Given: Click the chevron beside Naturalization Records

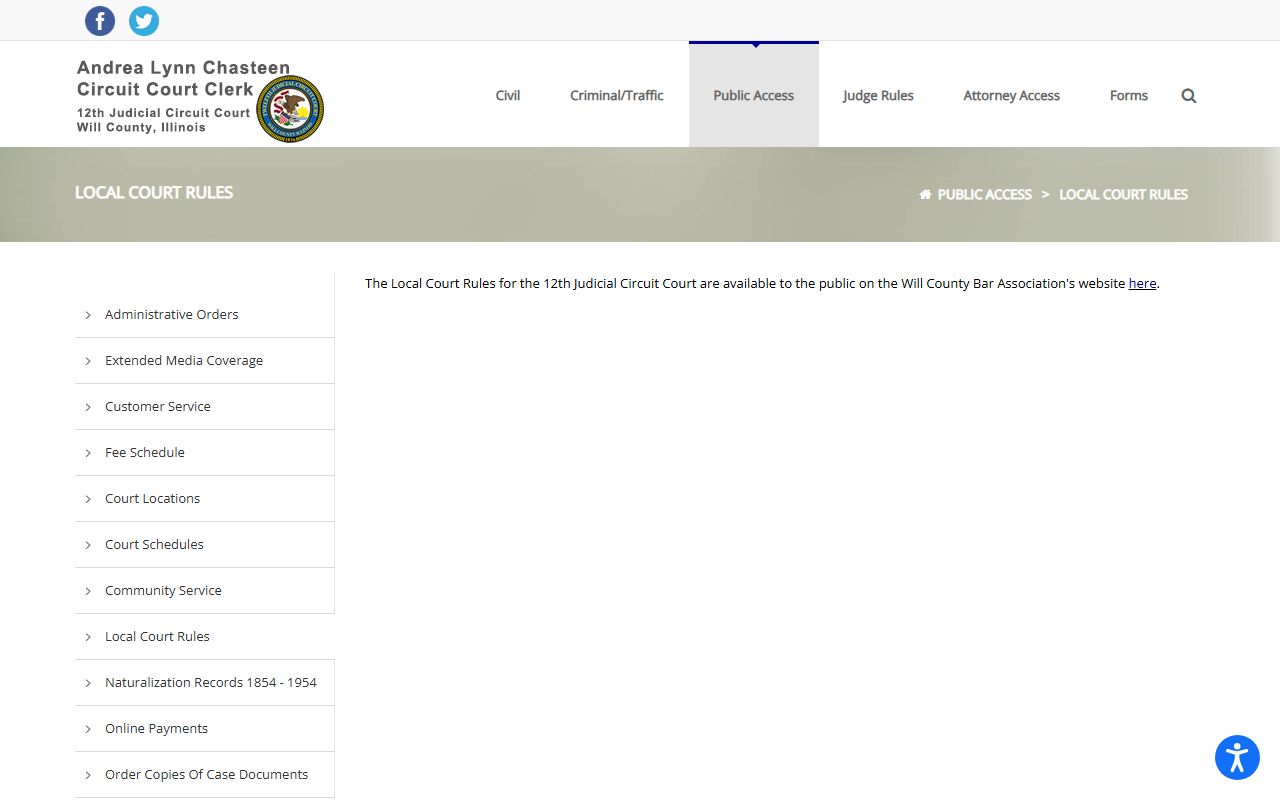Looking at the screenshot, I should tap(88, 683).
